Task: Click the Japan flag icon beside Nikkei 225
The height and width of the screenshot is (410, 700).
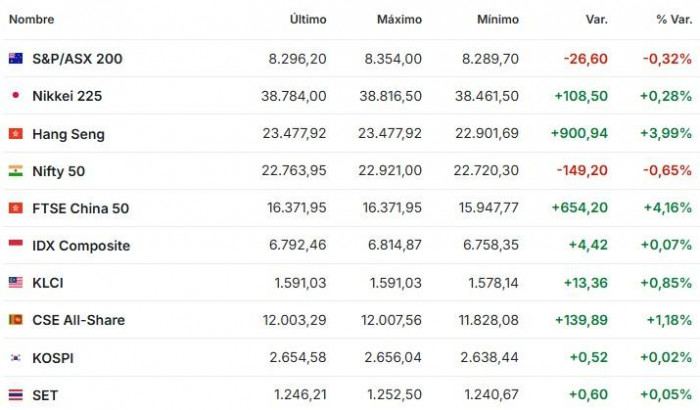Action: point(16,95)
